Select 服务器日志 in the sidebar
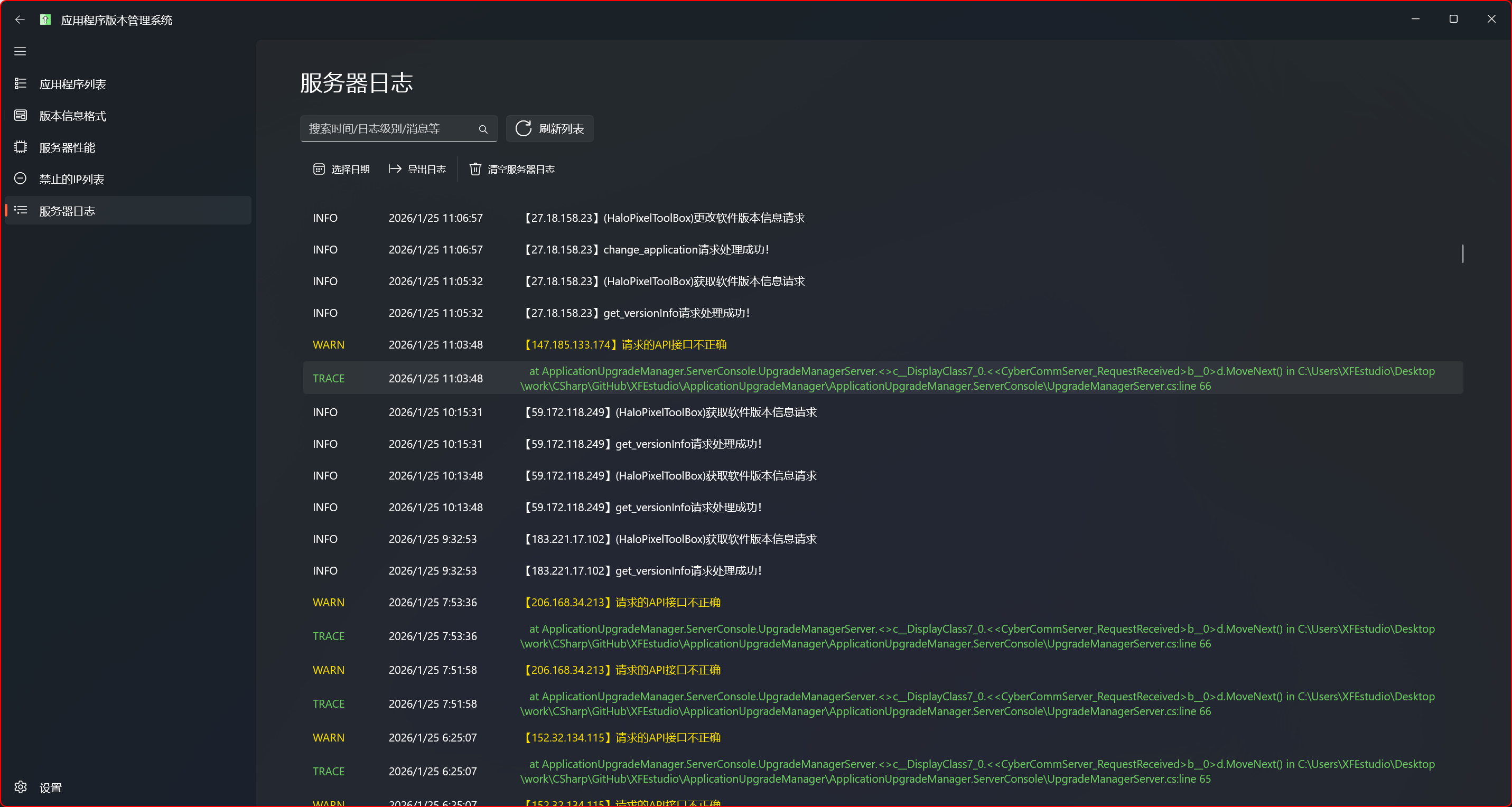The width and height of the screenshot is (1512, 807). (67, 210)
